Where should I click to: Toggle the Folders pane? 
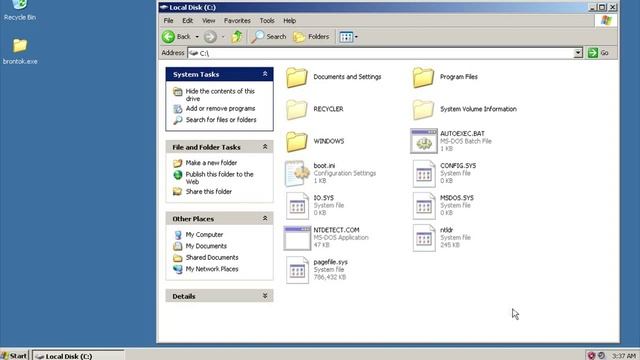point(311,37)
